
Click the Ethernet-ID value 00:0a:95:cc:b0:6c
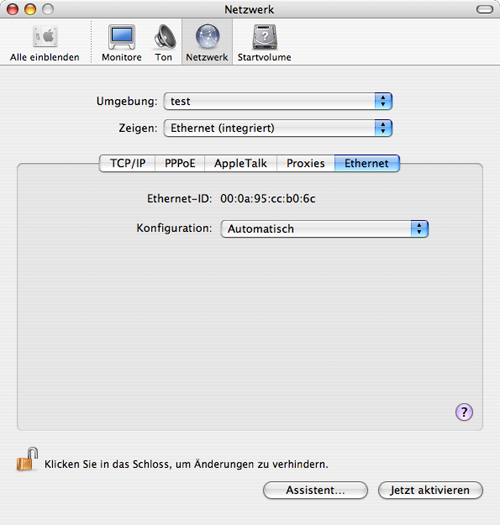(x=268, y=199)
